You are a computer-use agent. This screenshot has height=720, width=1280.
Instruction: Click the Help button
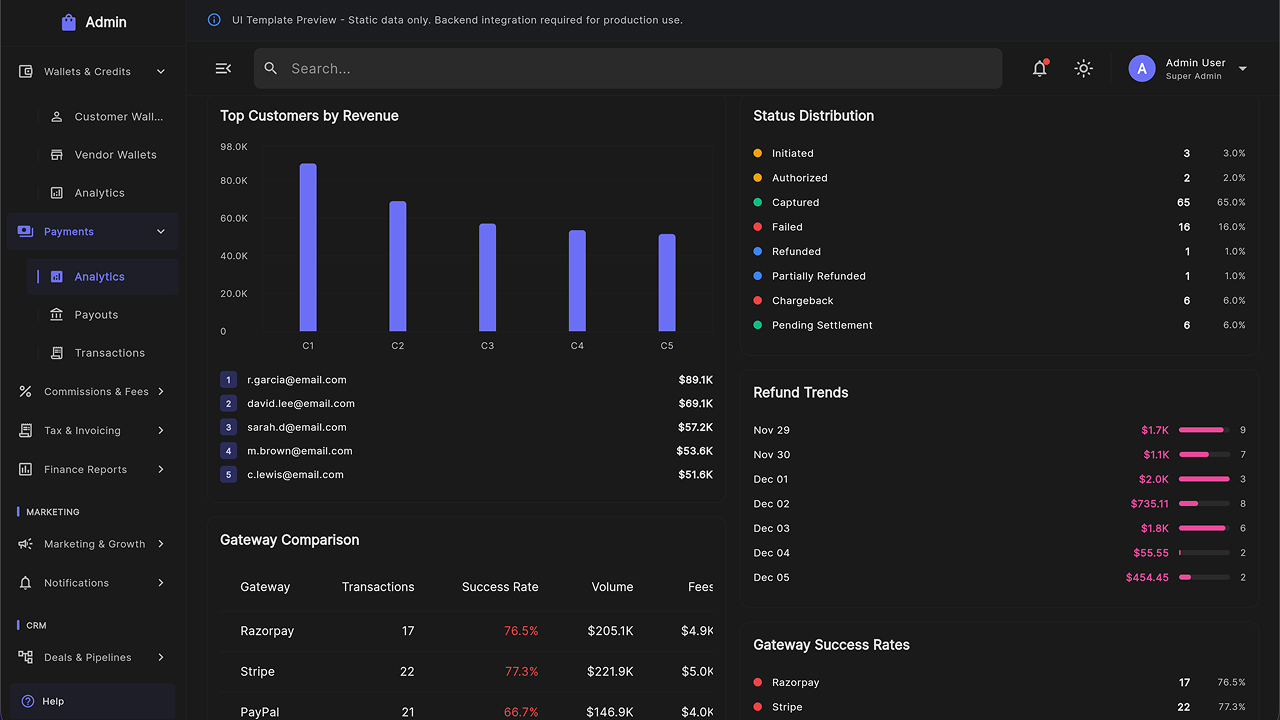point(93,701)
